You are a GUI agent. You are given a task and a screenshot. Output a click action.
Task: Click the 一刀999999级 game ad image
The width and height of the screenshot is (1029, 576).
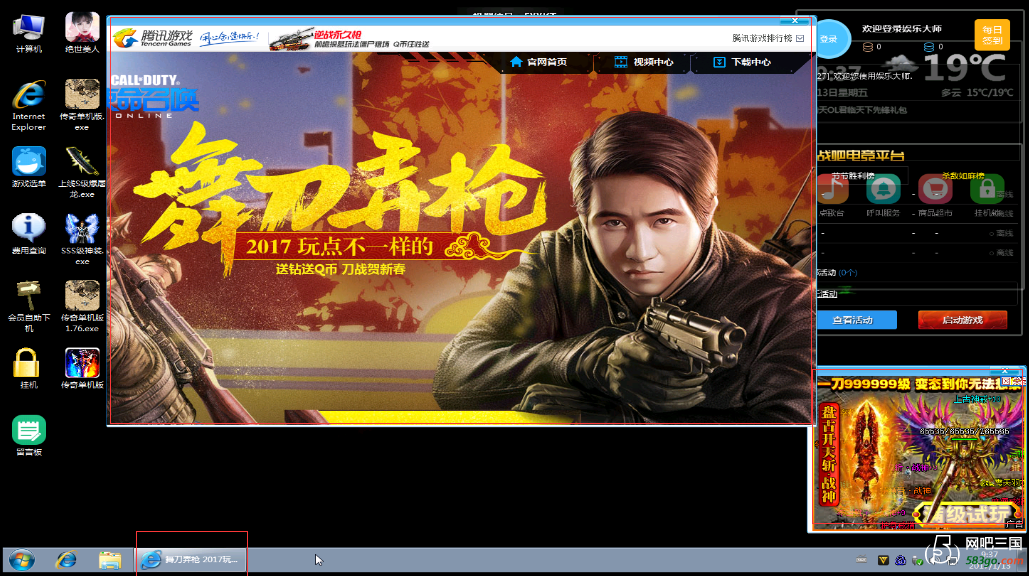tap(917, 453)
